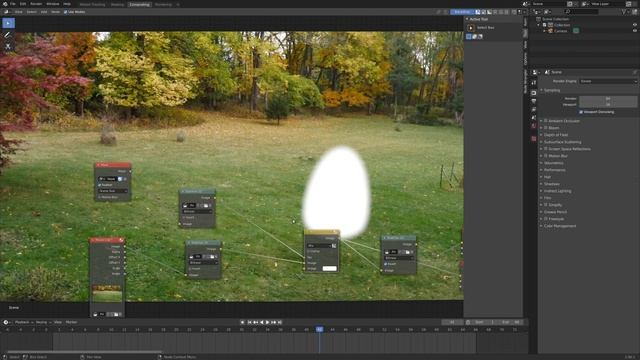The width and height of the screenshot is (640, 360).
Task: Click the outliner search field
Action: point(582,12)
